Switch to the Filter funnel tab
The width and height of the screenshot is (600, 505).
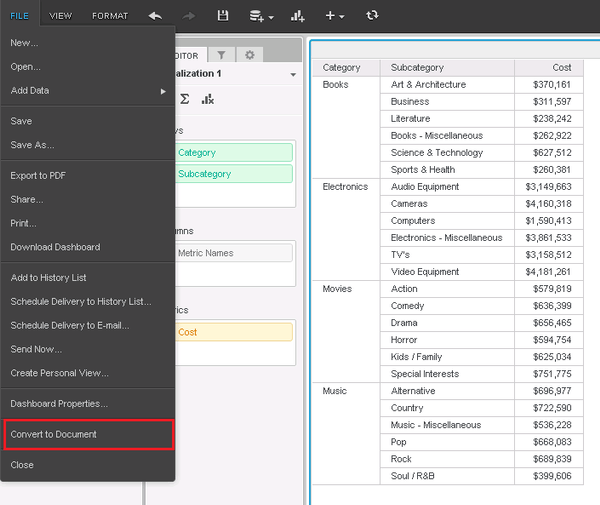[x=221, y=55]
